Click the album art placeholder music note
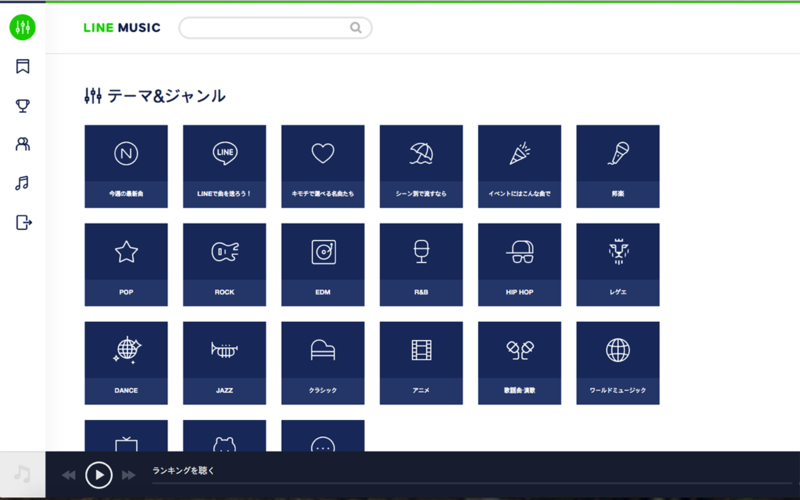This screenshot has width=800, height=500. pos(22,474)
